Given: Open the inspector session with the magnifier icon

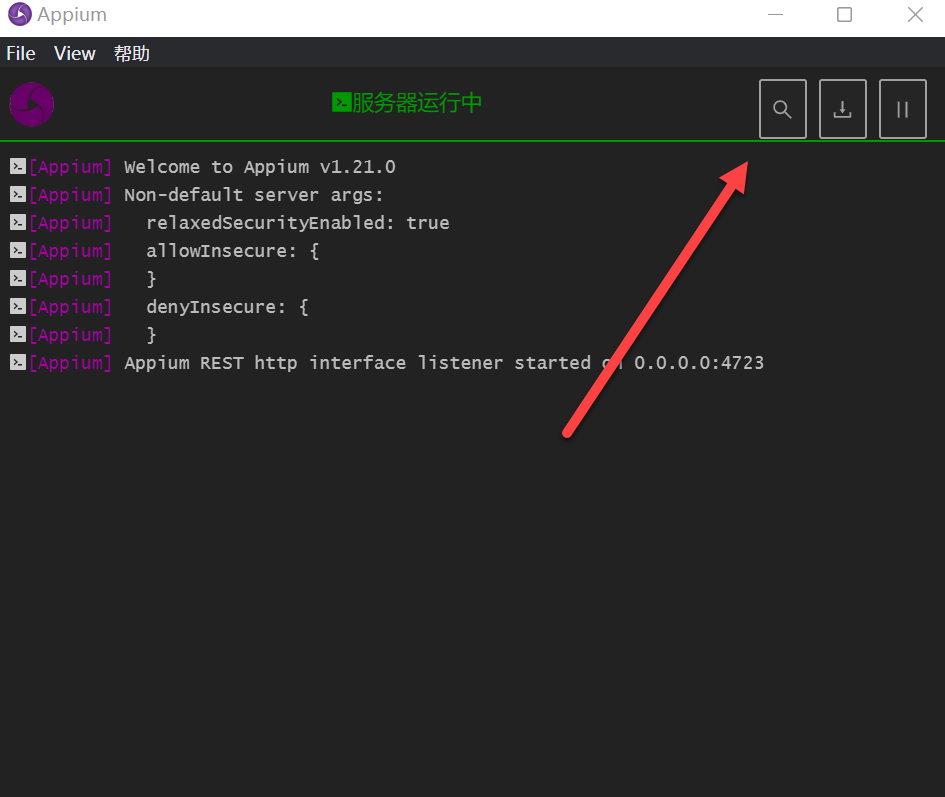Looking at the screenshot, I should [782, 109].
